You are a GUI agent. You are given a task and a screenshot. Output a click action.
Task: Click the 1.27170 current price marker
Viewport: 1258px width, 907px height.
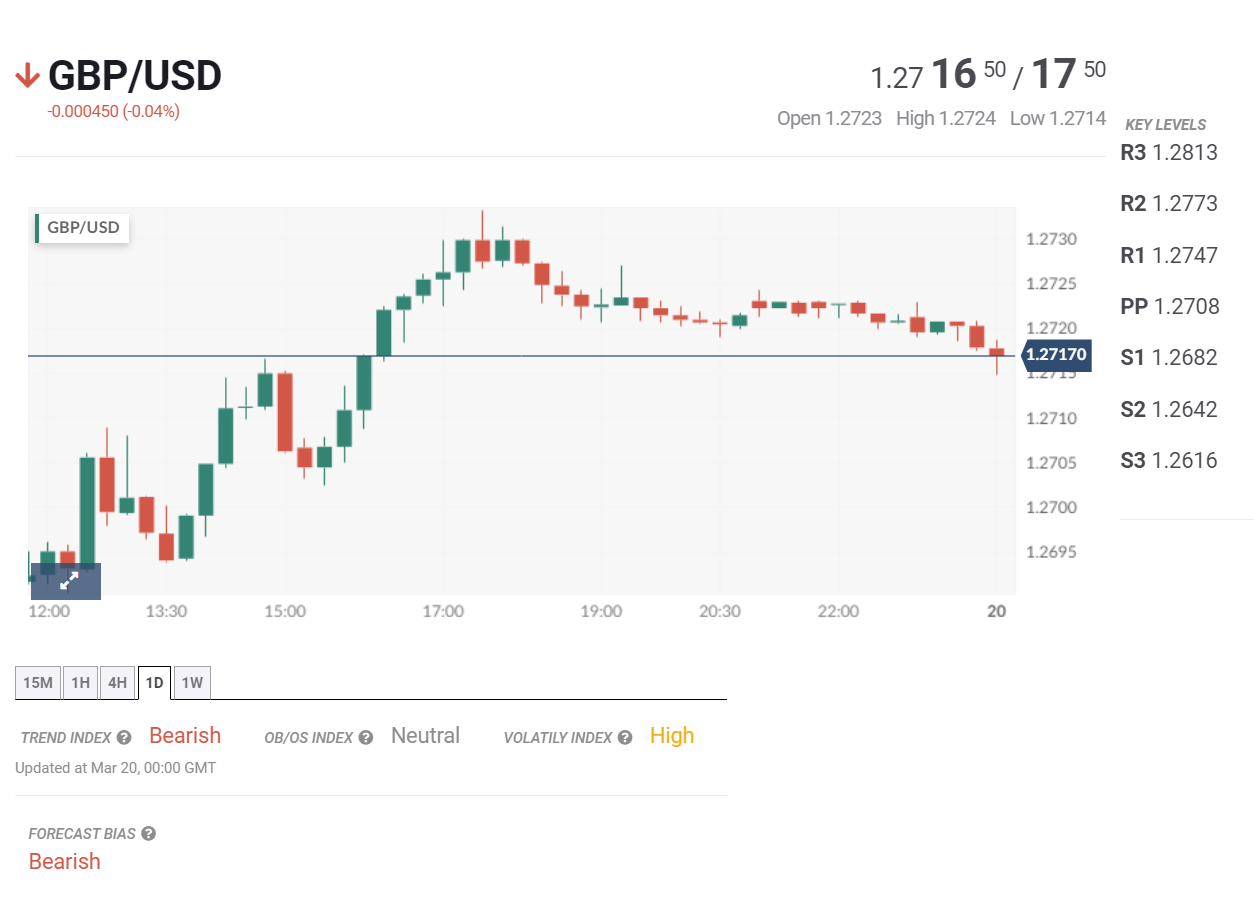click(x=1056, y=355)
